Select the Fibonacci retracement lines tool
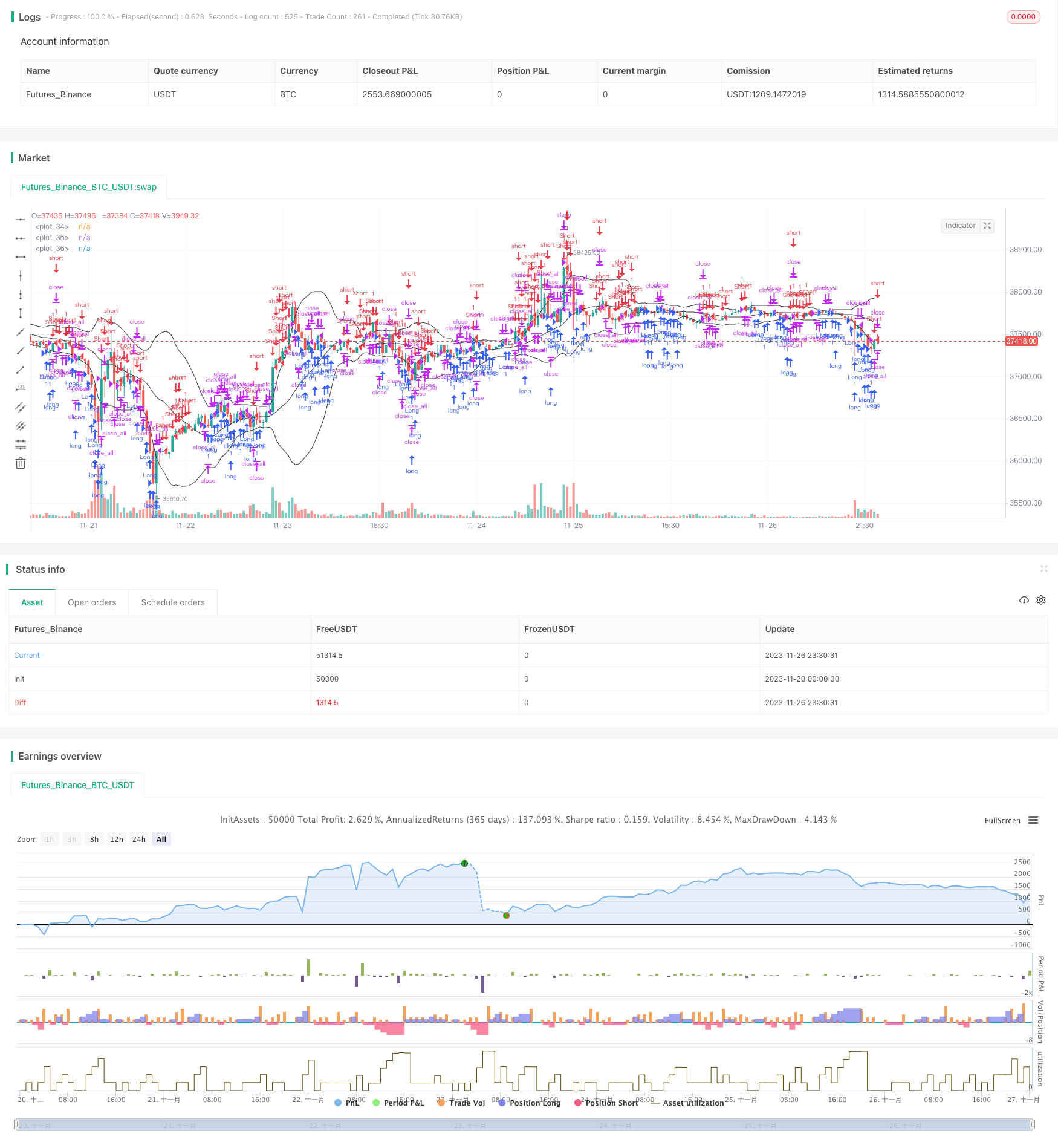 [x=21, y=445]
